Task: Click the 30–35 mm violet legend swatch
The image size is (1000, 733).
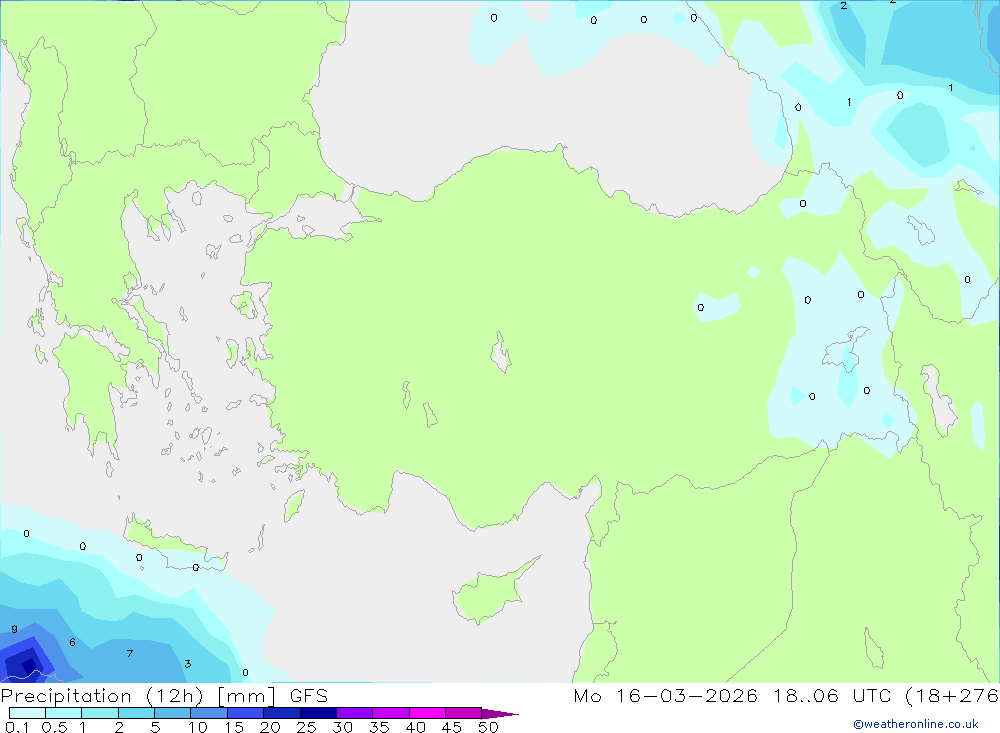Action: [355, 713]
